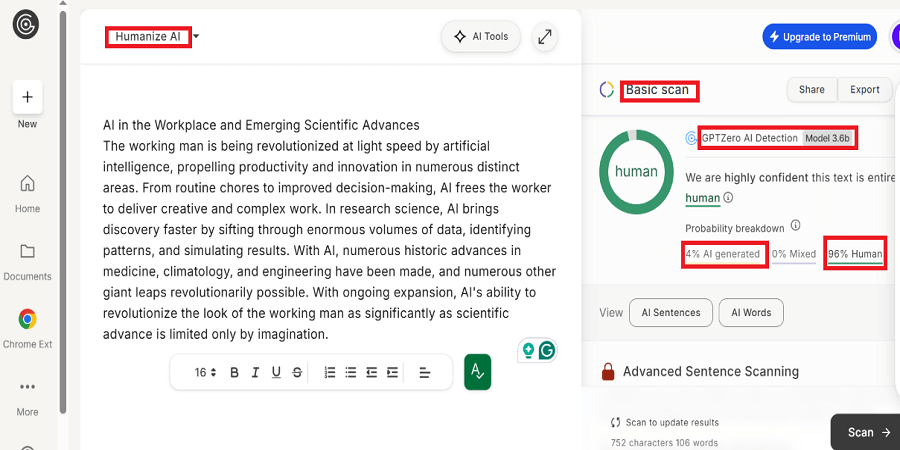900x450 pixels.
Task: Click the Model 3.6b badge
Action: pyautogui.click(x=827, y=138)
